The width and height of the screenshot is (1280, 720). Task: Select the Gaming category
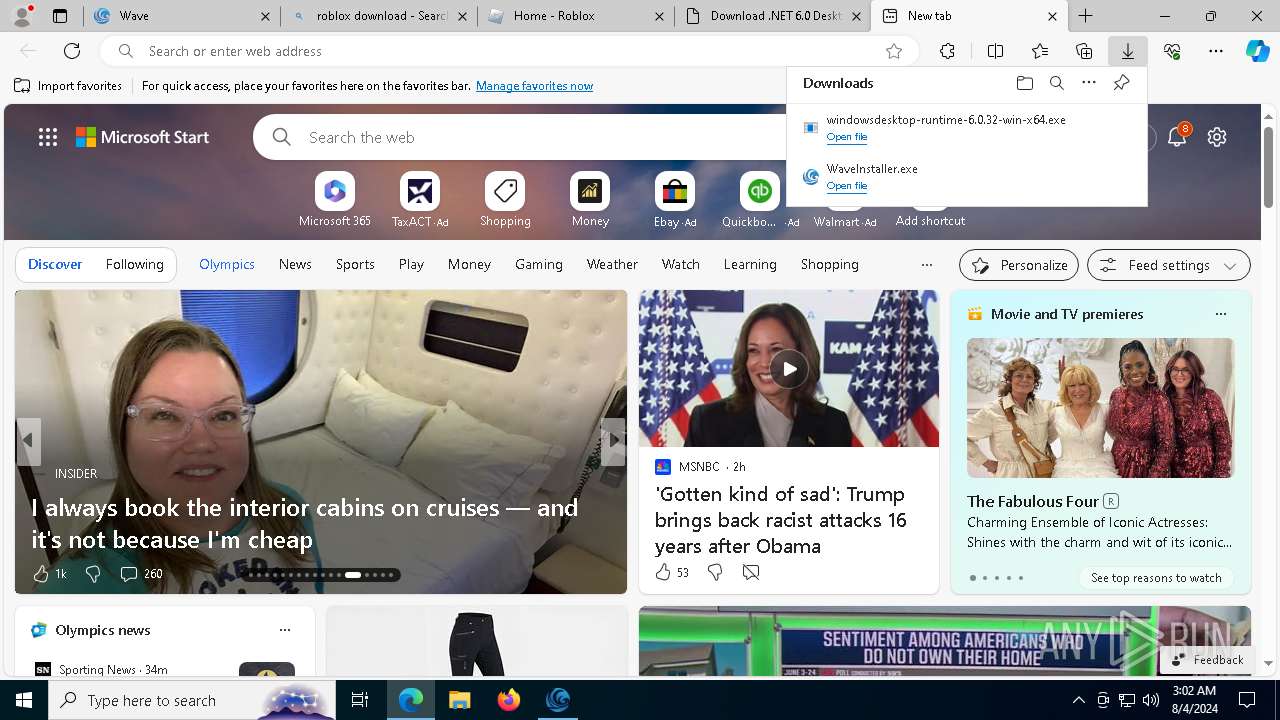(x=539, y=264)
